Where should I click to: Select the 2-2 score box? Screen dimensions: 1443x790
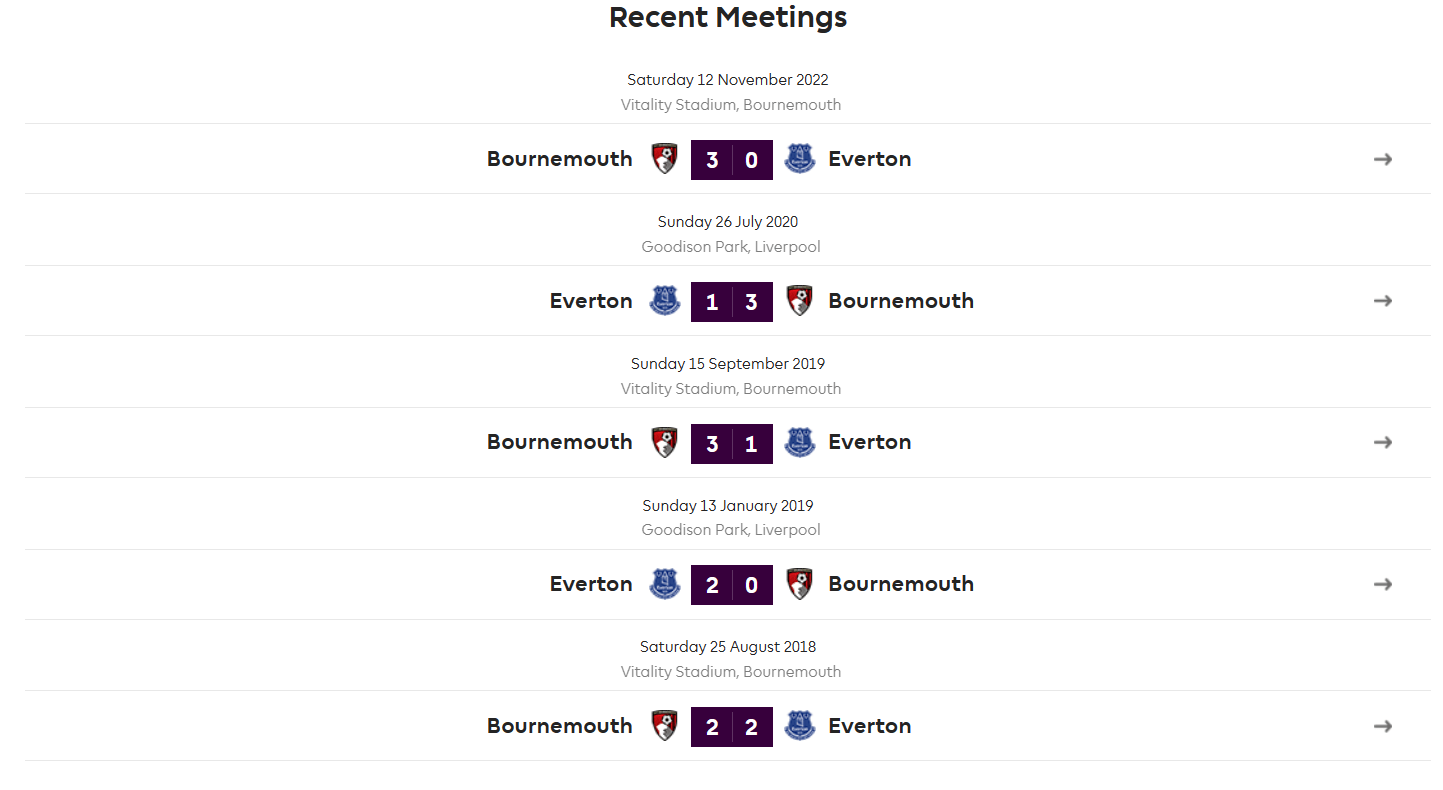point(732,727)
